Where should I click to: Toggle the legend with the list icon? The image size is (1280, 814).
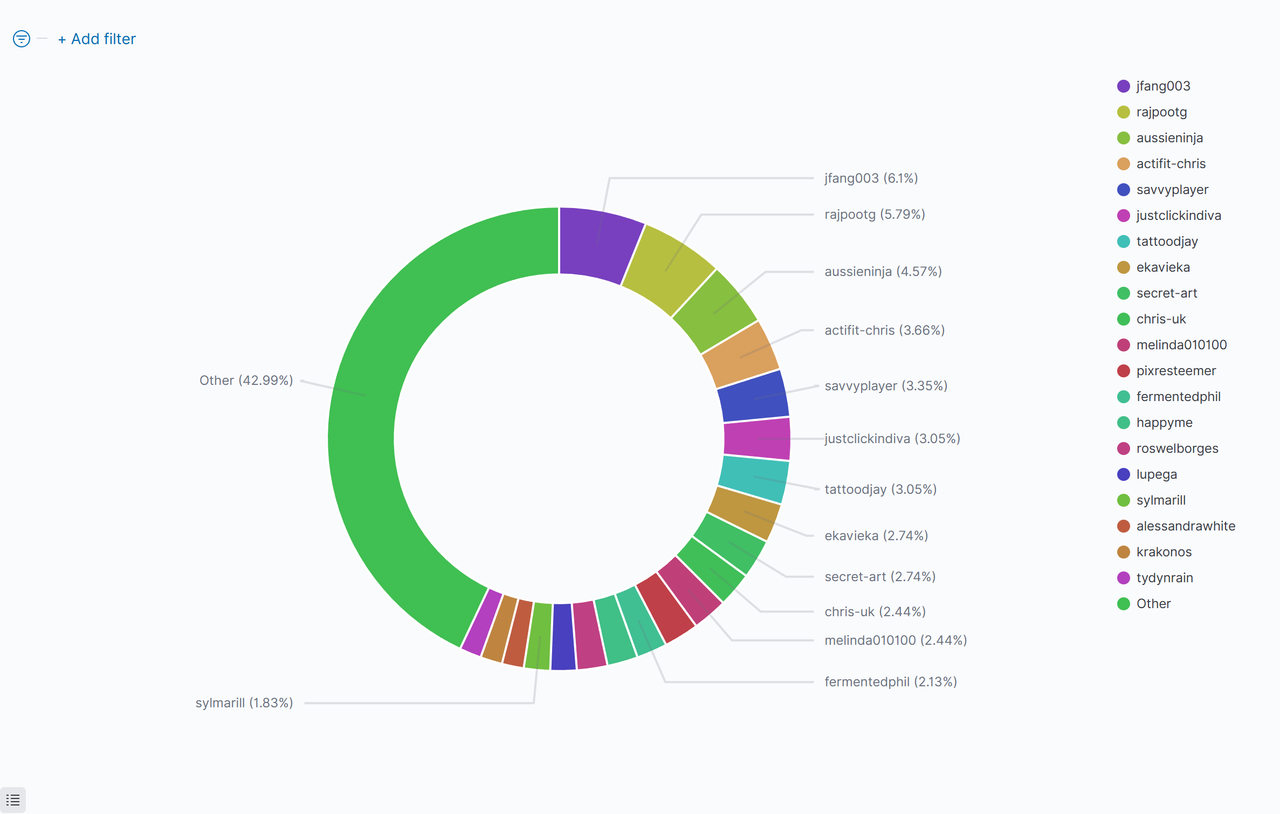point(13,800)
